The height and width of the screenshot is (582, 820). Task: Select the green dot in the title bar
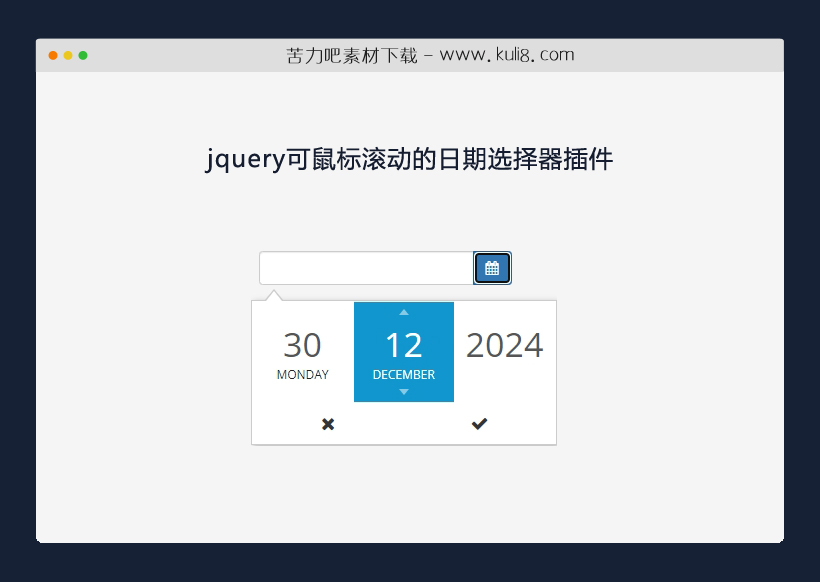click(84, 56)
